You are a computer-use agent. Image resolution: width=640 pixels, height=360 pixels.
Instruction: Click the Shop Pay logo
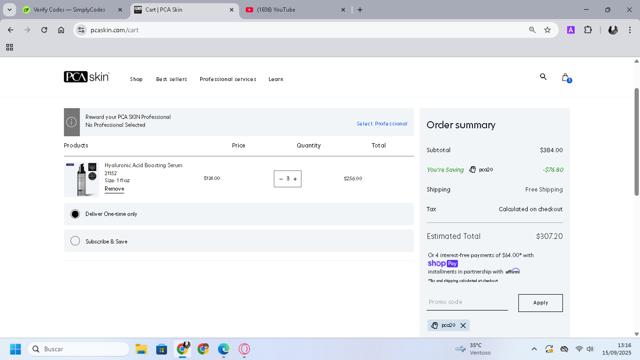443,263
